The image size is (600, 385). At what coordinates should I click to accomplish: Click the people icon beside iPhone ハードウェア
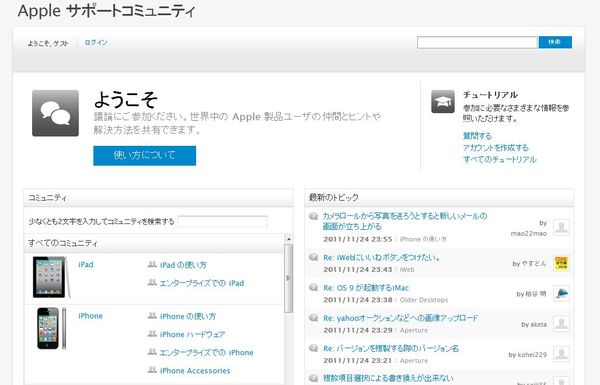click(x=152, y=334)
